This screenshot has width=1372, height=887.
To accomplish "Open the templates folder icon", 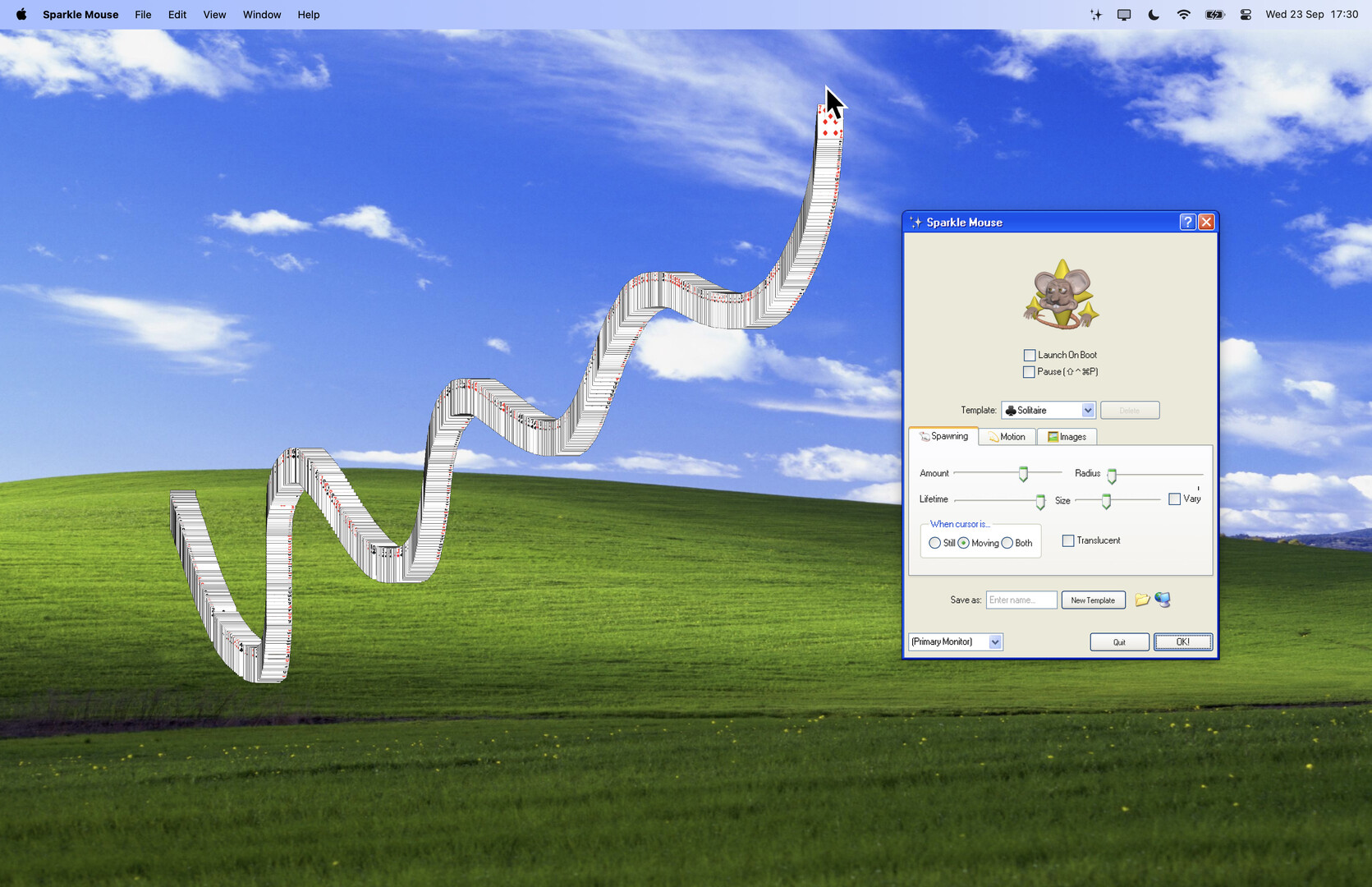I will [x=1141, y=600].
